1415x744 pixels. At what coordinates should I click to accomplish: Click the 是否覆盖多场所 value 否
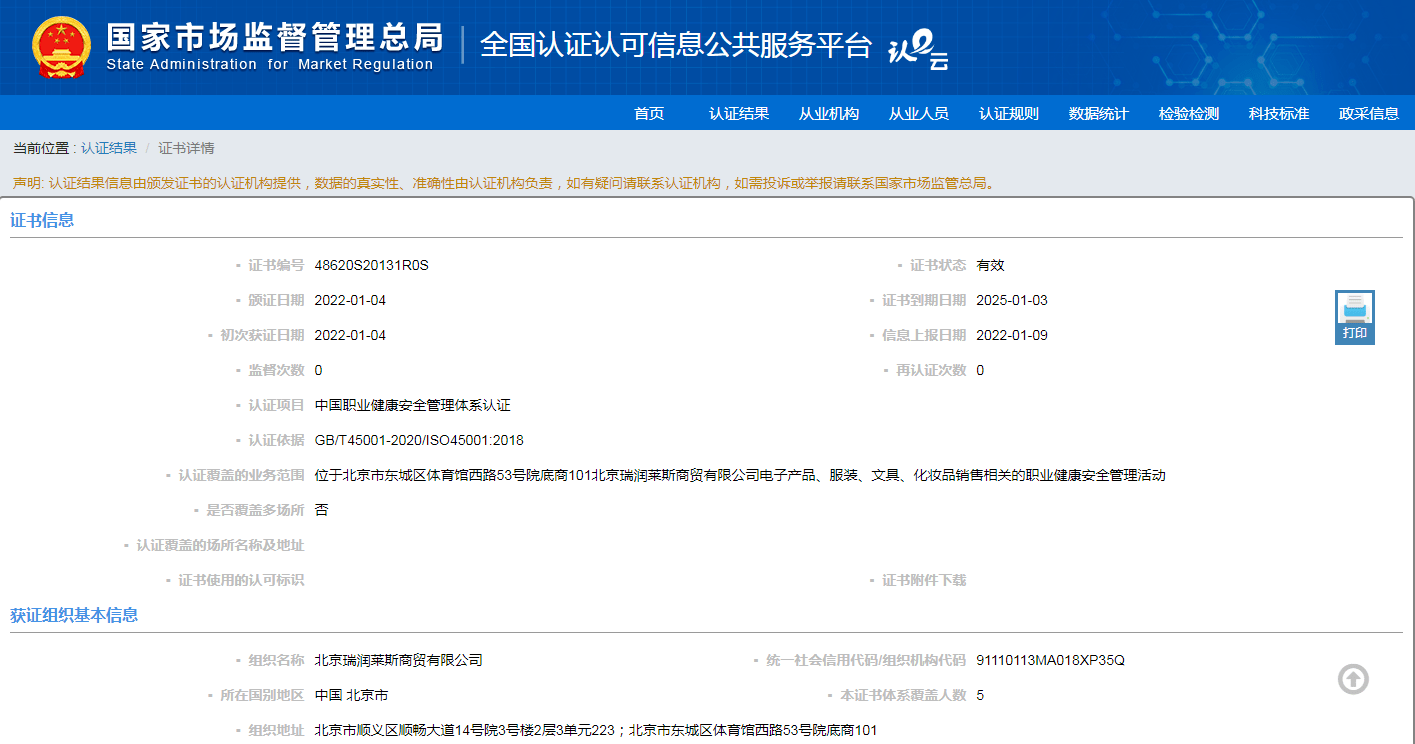(x=321, y=510)
